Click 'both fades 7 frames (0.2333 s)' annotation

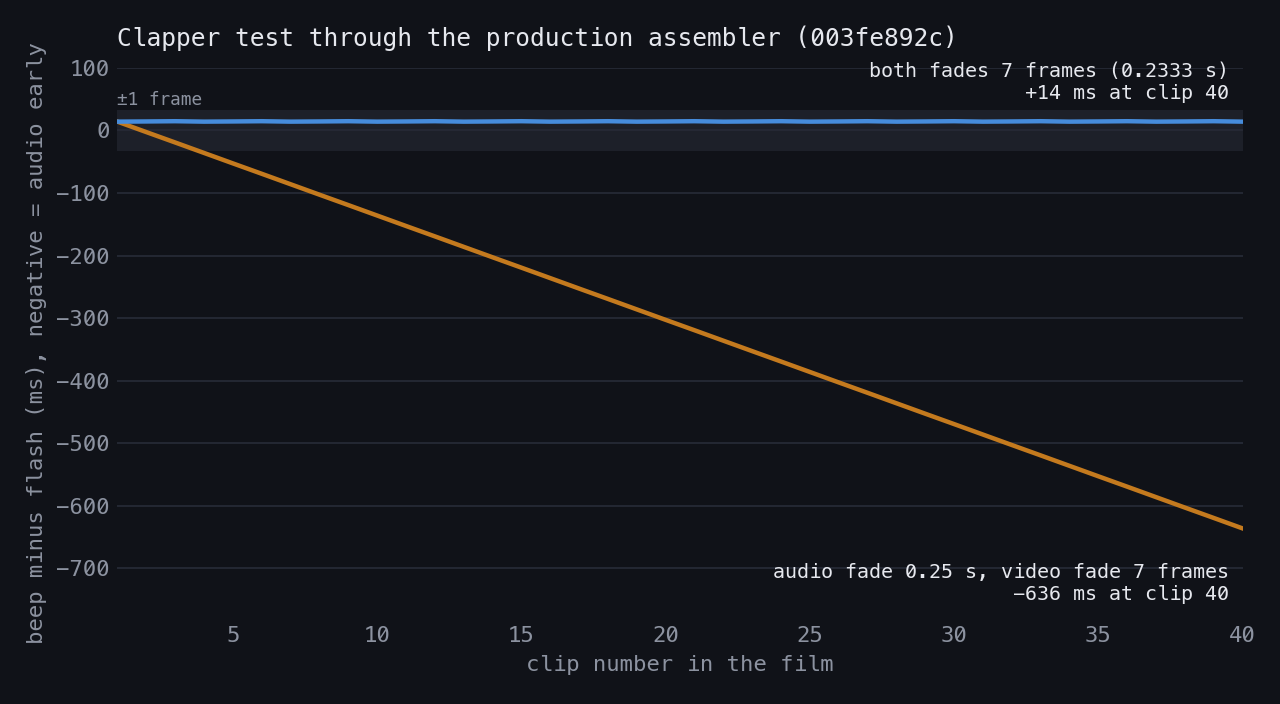(x=1048, y=71)
